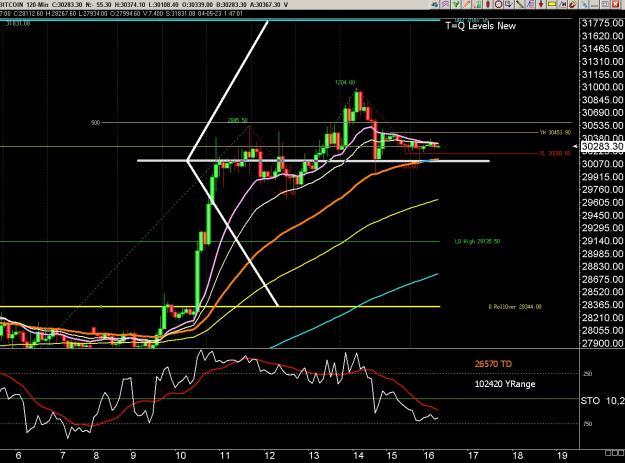Click the S:31831.08 value in the second header line

coord(179,14)
